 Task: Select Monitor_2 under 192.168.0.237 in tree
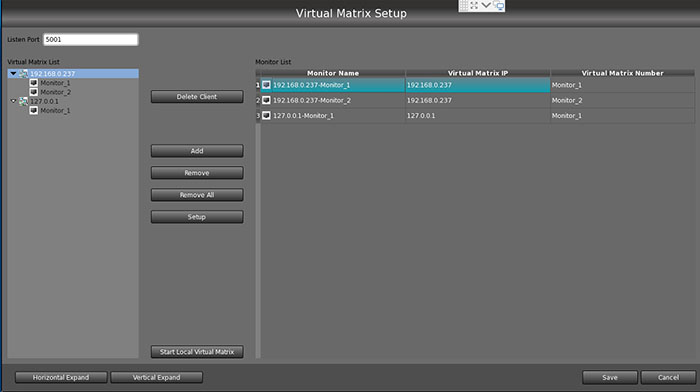(x=55, y=92)
